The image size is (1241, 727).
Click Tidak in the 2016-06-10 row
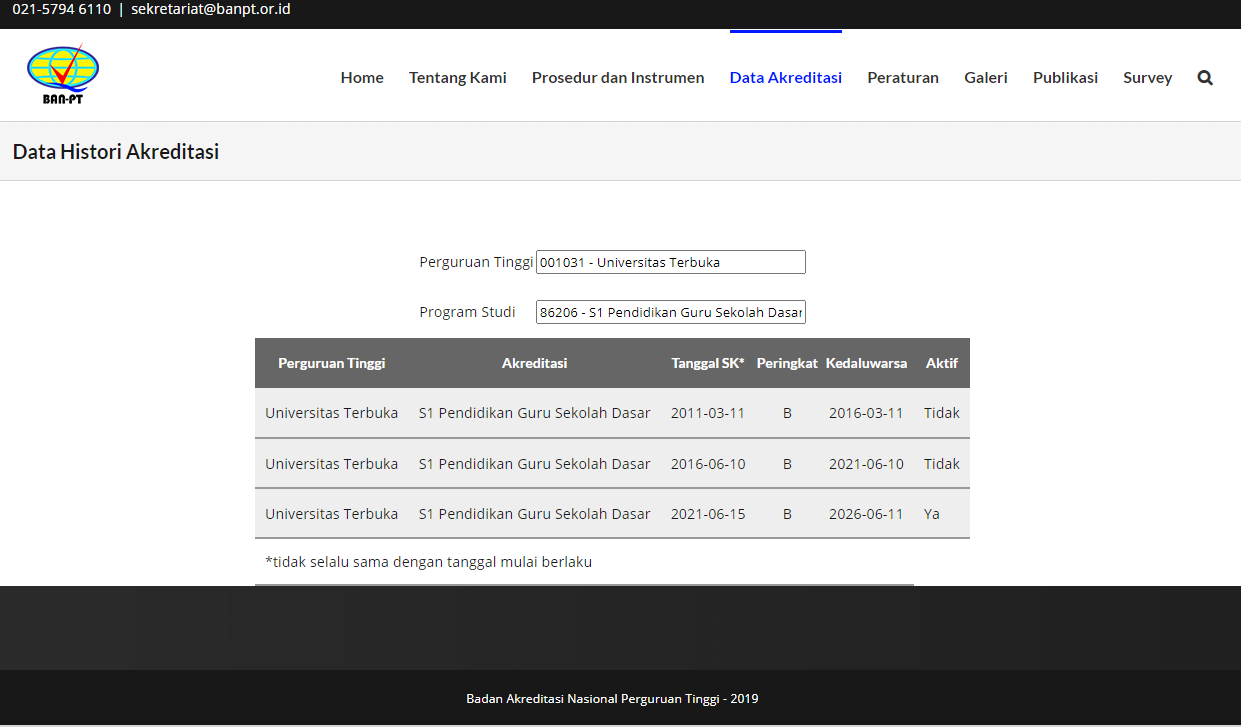(942, 463)
